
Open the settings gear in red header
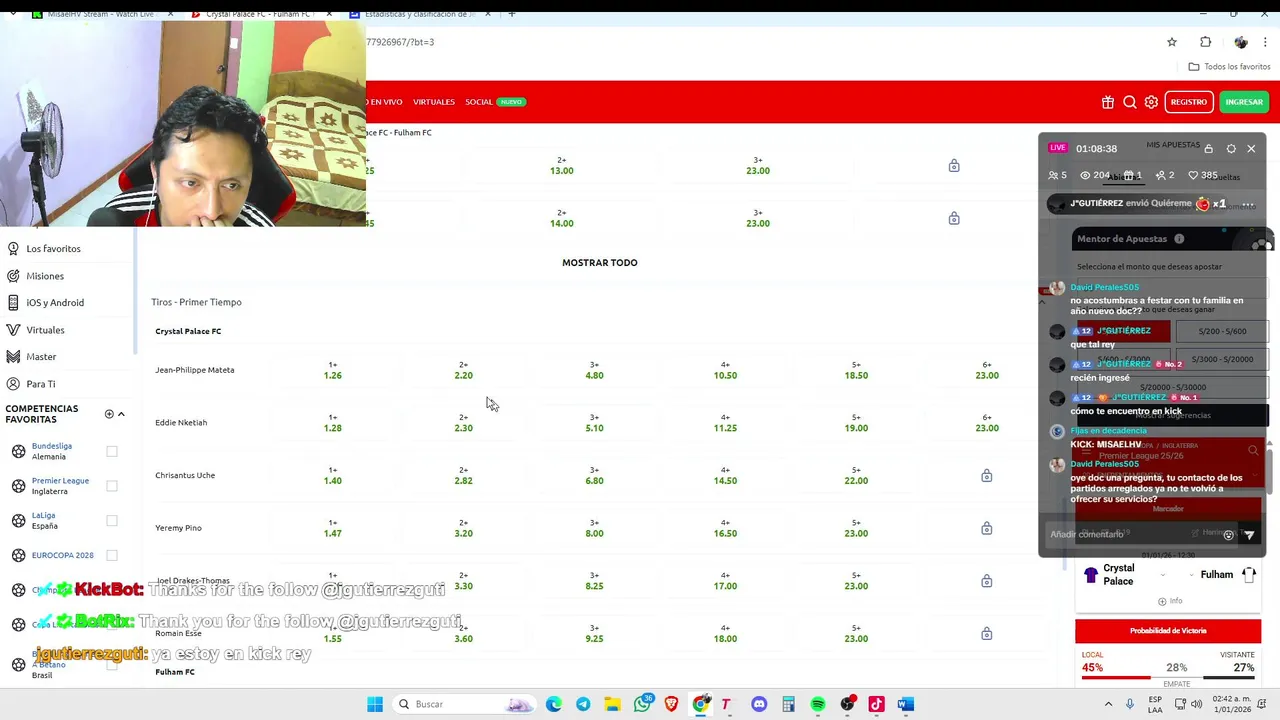tap(1151, 102)
